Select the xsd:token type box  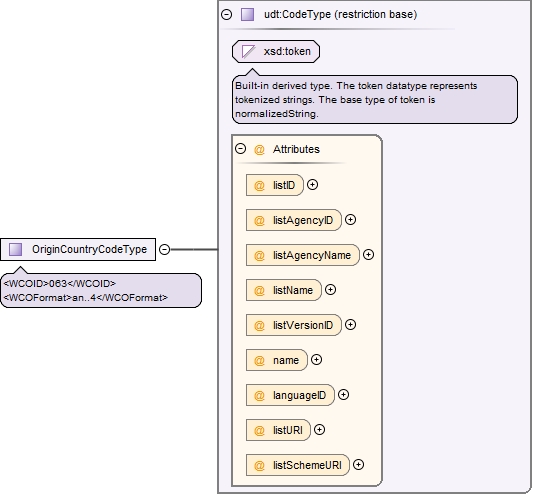[276, 52]
